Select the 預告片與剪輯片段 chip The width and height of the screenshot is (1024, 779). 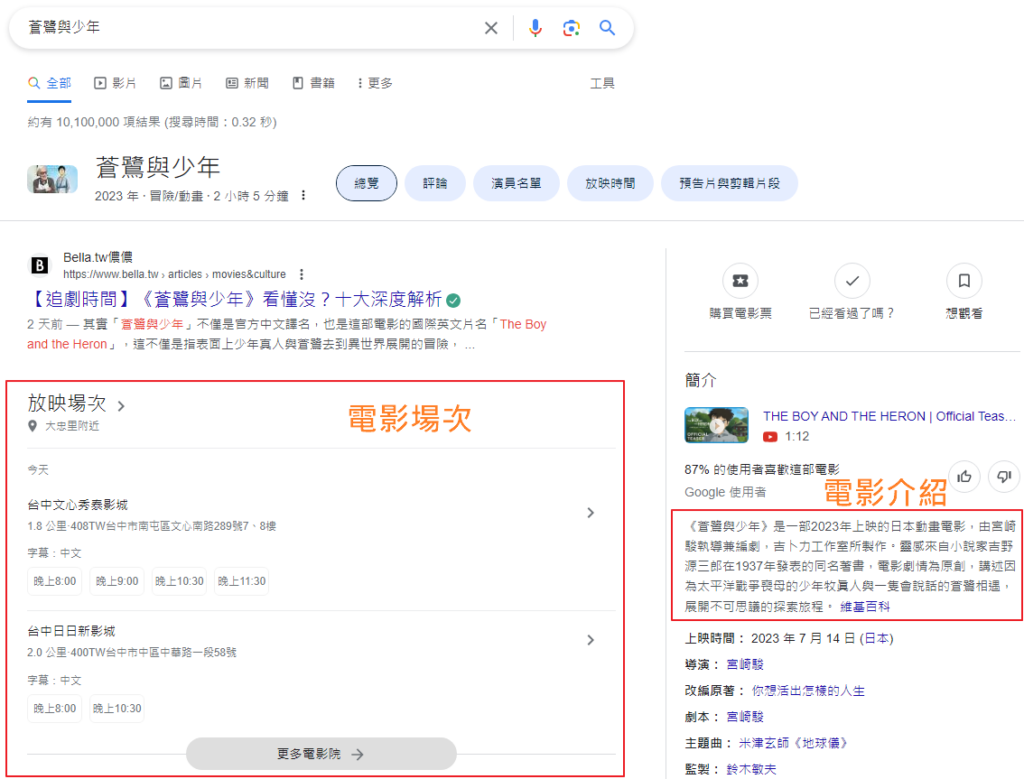click(729, 183)
